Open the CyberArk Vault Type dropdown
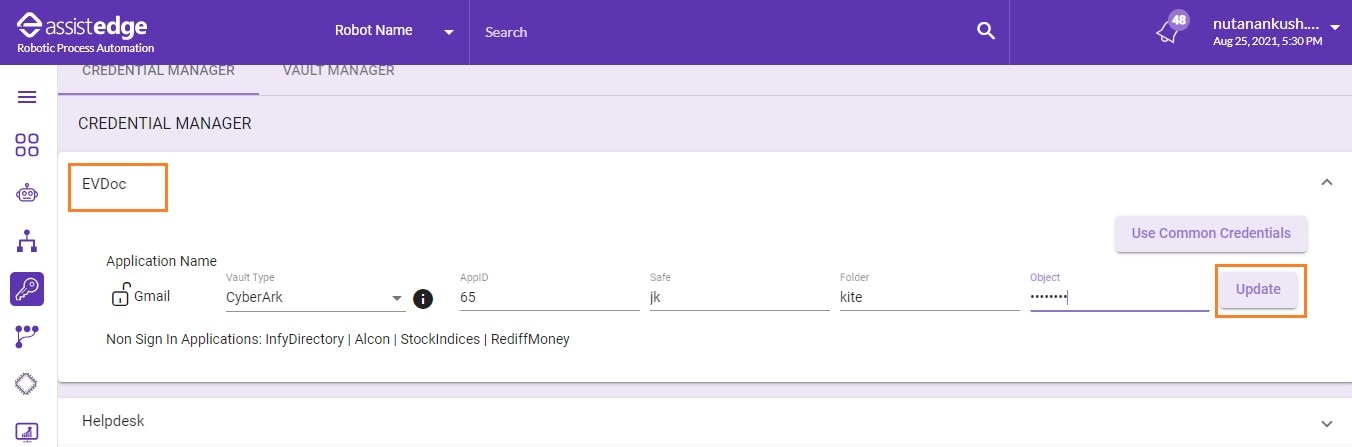The image size is (1352, 447). [x=315, y=297]
